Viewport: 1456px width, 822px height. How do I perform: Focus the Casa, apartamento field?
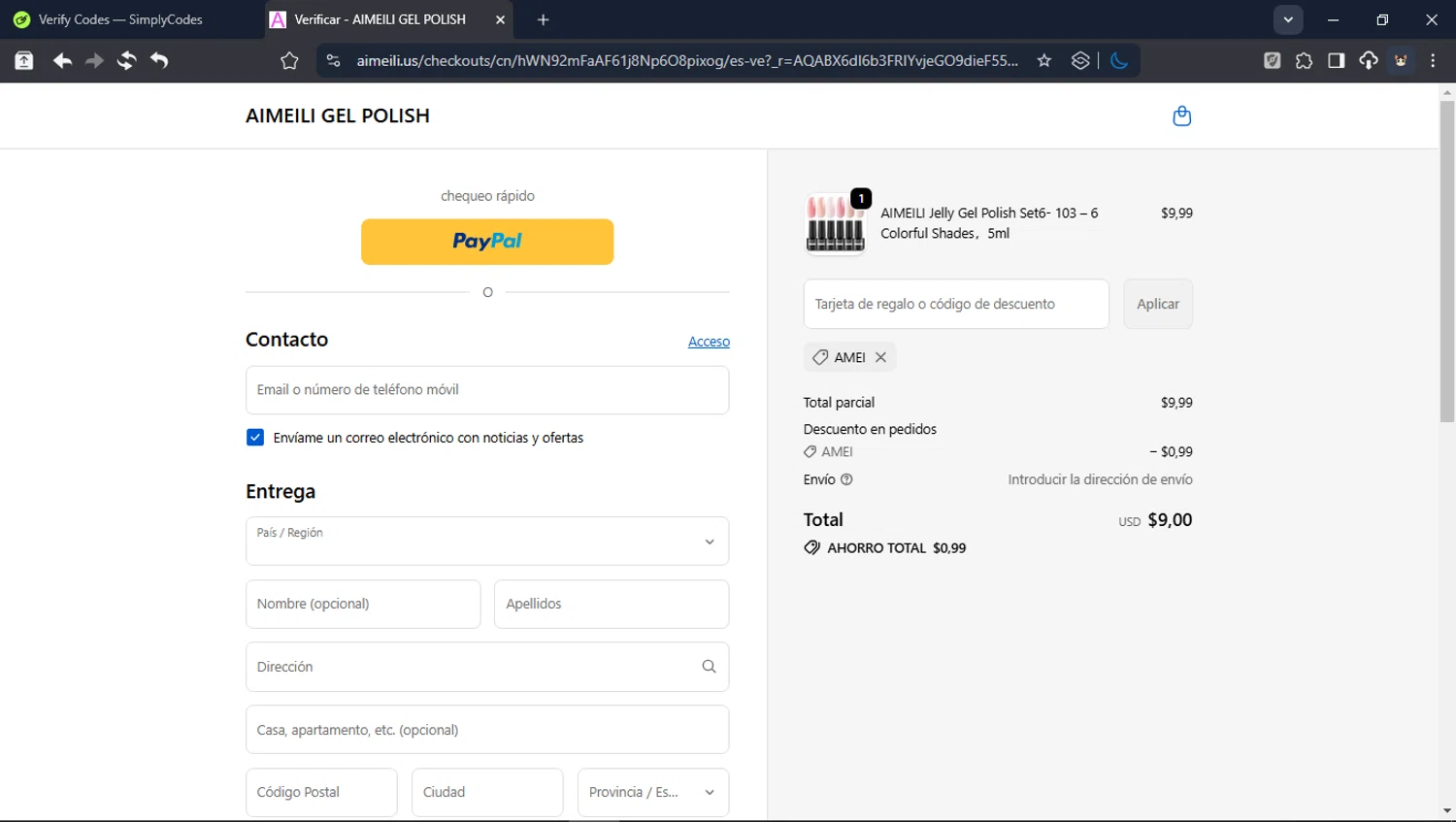pos(487,730)
